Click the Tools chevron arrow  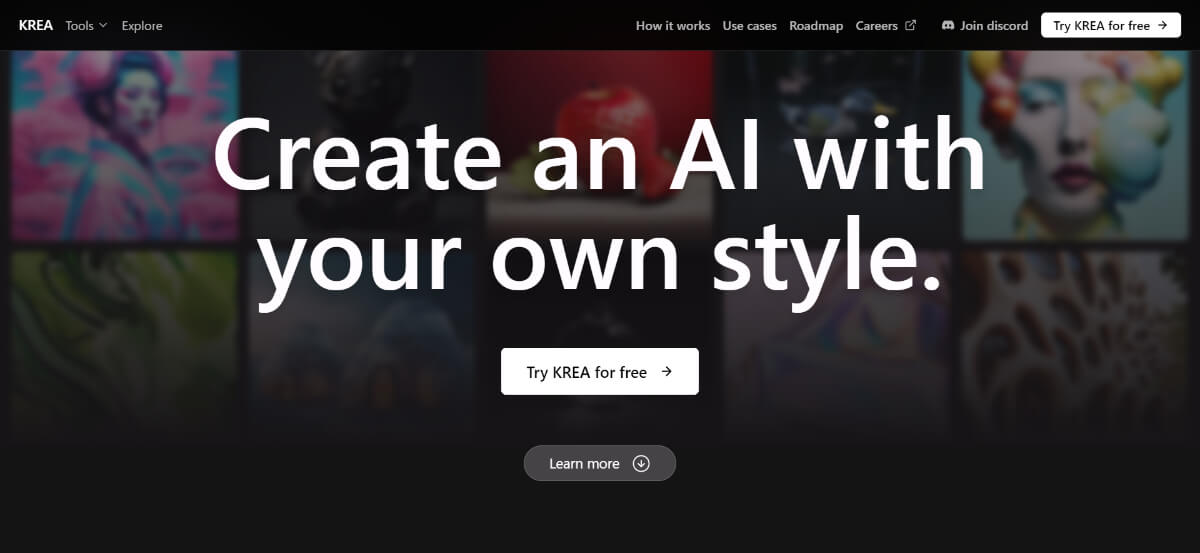pos(102,26)
